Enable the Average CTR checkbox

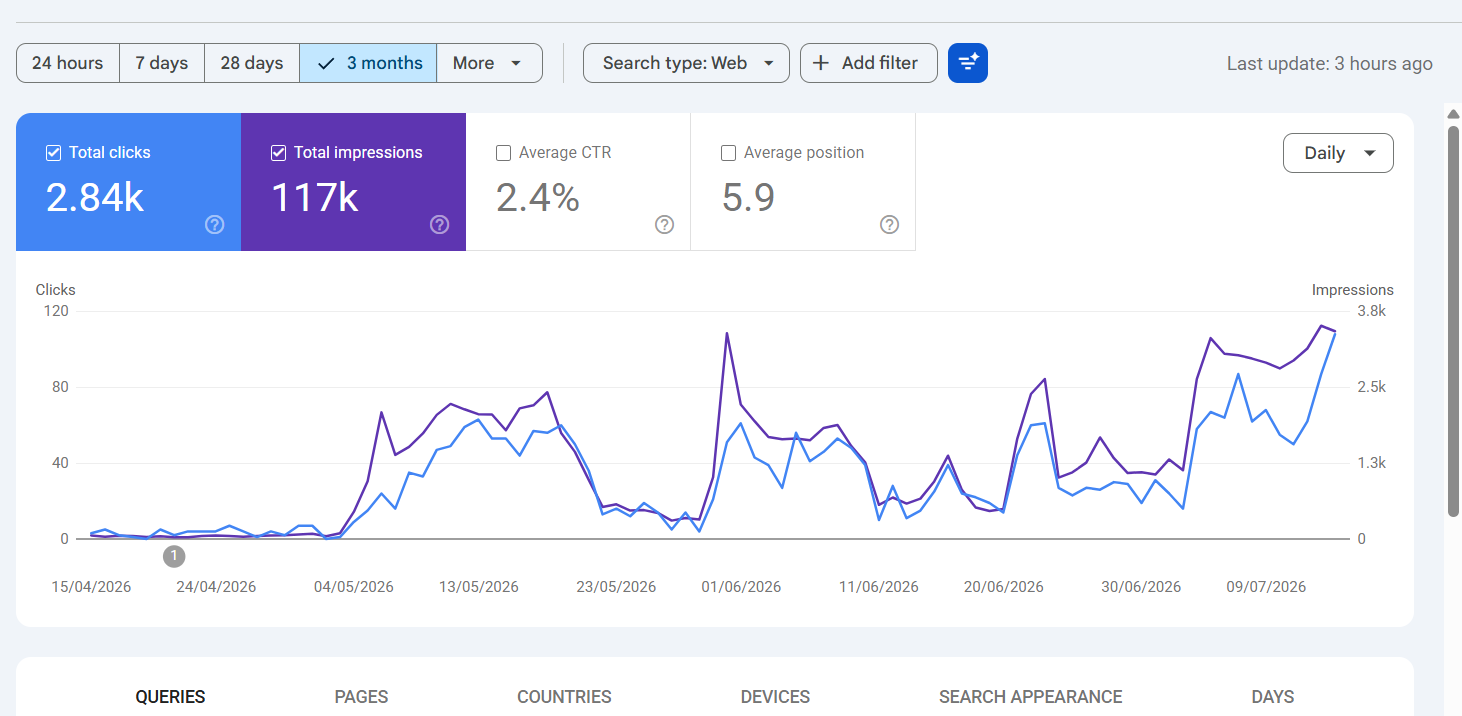pos(504,153)
